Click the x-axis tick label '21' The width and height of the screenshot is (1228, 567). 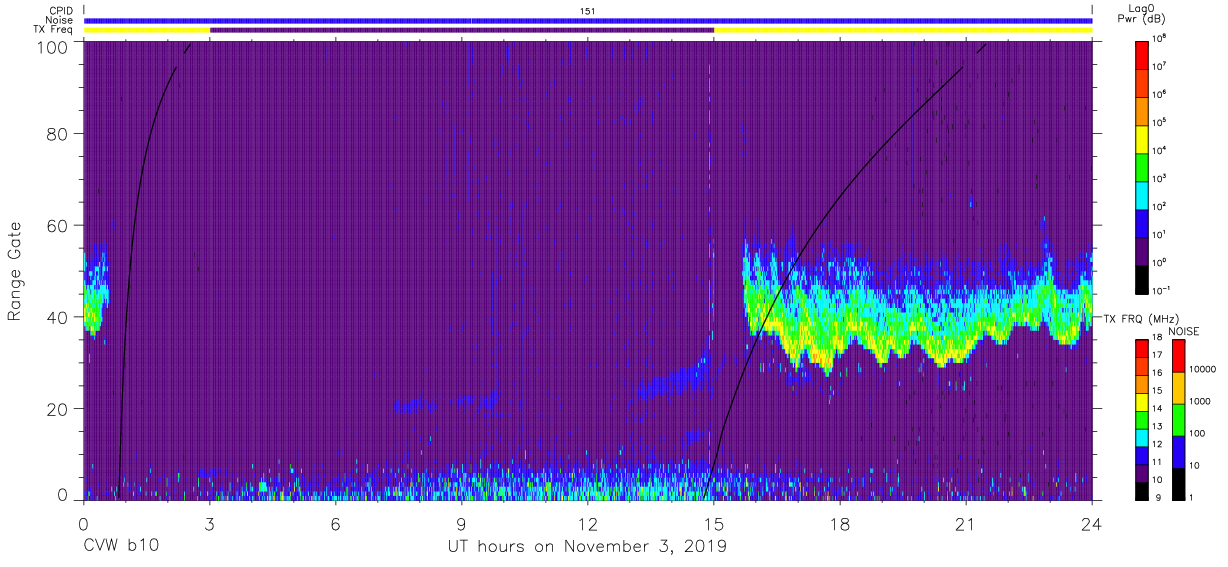[966, 523]
